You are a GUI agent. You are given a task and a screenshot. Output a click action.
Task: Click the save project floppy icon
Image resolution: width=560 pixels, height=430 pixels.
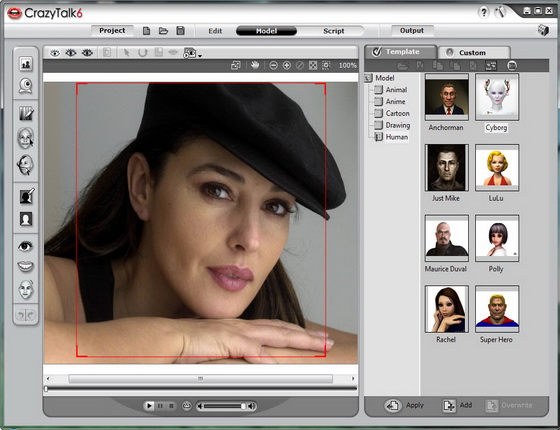(x=181, y=31)
